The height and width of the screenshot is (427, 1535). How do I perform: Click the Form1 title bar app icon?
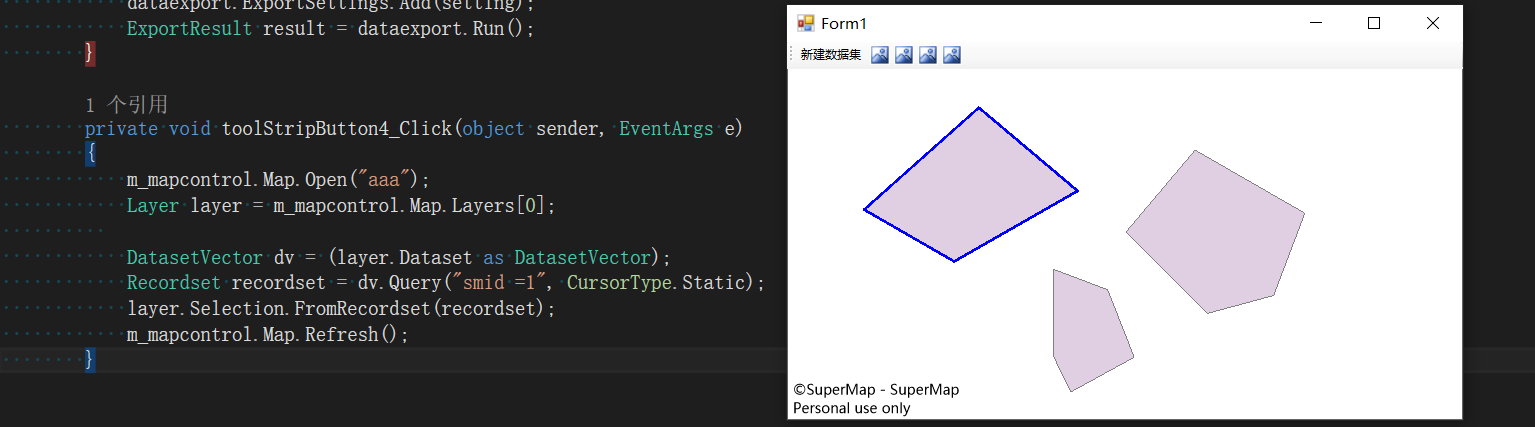tap(805, 23)
